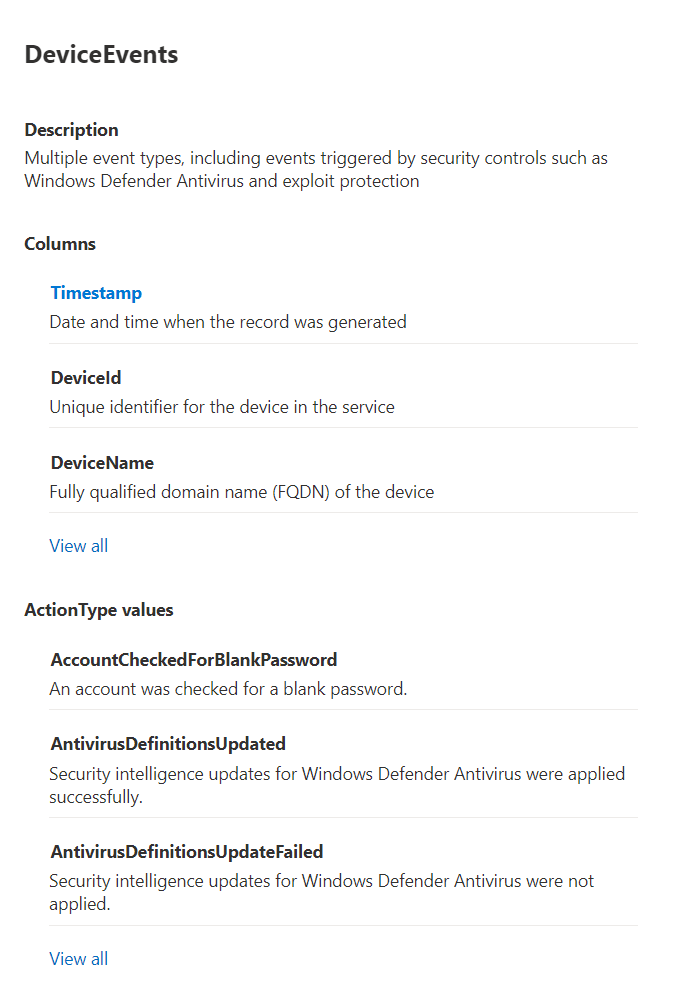Click 'An account was checked for a blank password'
Viewport: 691px width, 987px height.
228,689
